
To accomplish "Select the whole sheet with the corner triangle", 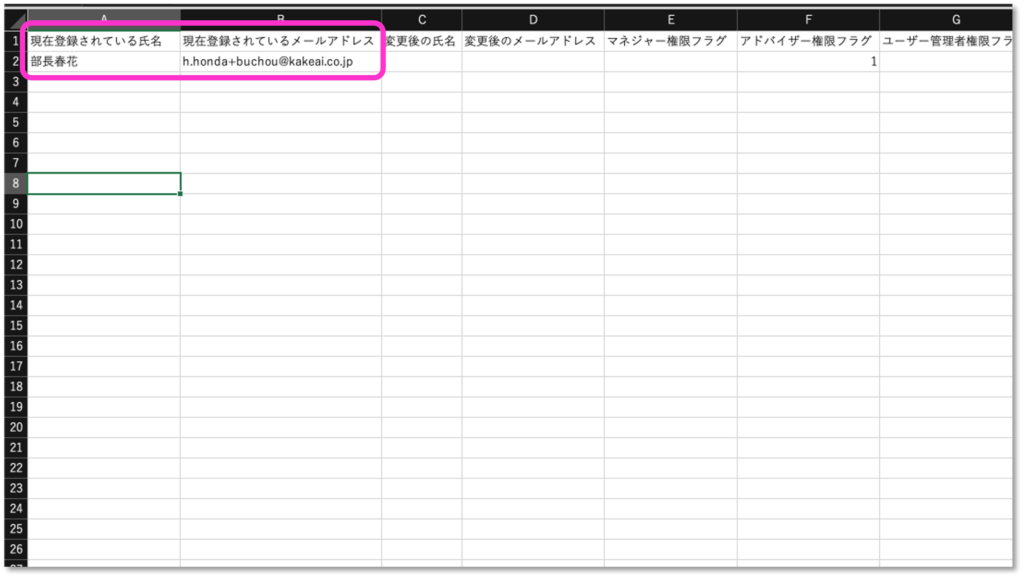I will [16, 20].
